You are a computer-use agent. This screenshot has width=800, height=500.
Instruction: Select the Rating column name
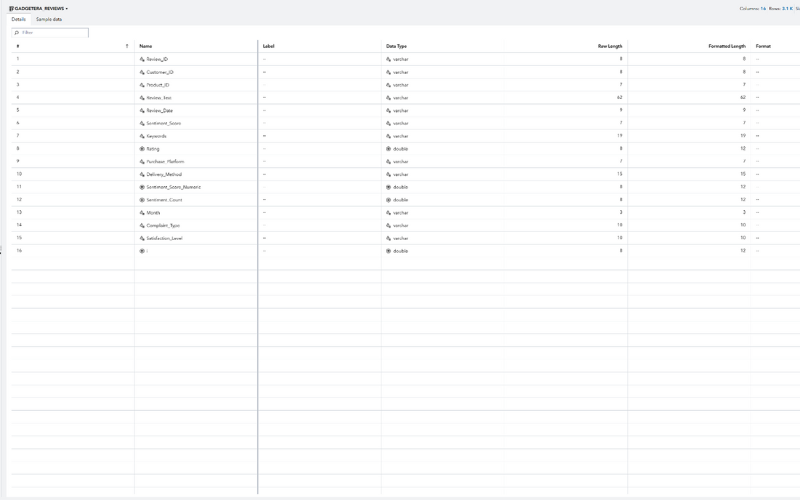tap(153, 148)
